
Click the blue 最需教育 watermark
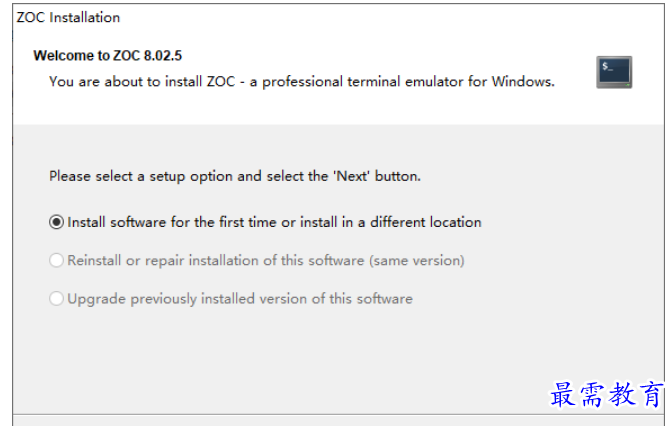tap(607, 394)
